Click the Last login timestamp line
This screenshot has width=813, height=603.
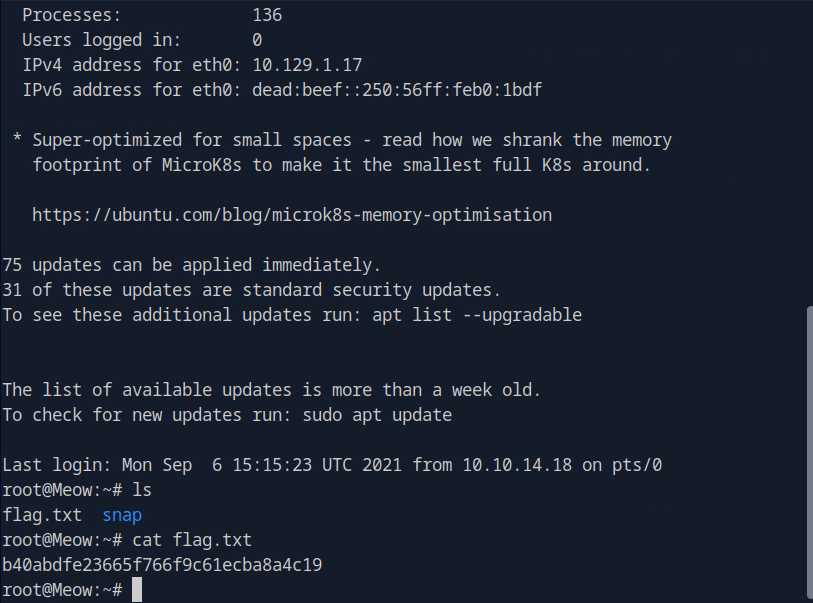click(332, 465)
